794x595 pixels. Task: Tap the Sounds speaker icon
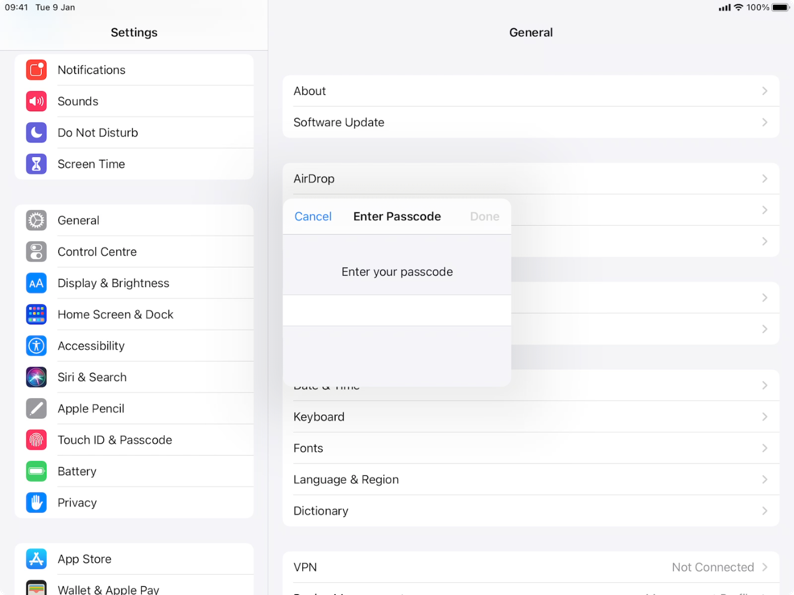(x=36, y=101)
